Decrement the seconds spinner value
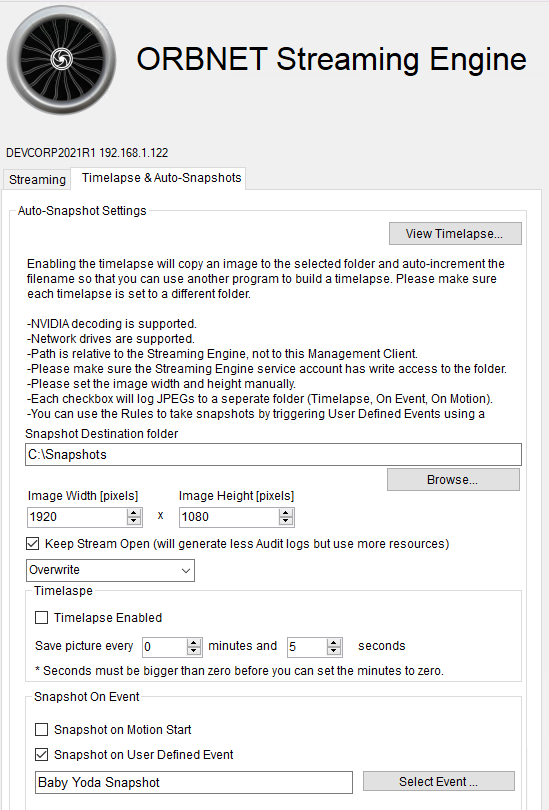 pos(334,651)
